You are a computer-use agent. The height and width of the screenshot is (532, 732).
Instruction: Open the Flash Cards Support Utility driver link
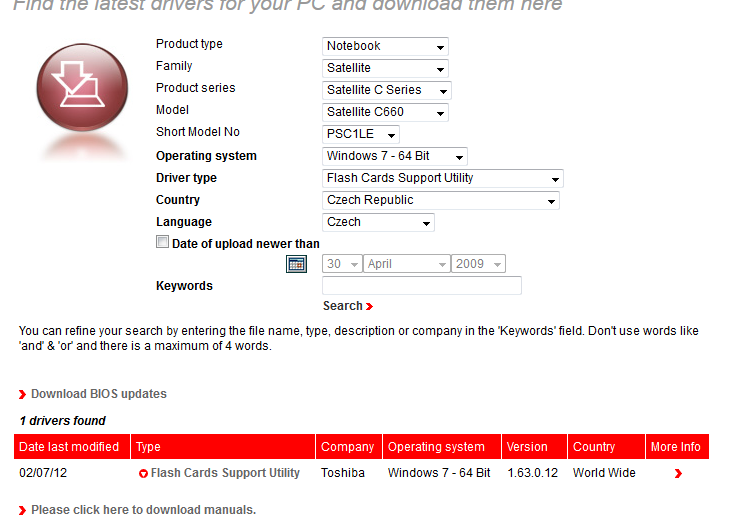point(225,473)
